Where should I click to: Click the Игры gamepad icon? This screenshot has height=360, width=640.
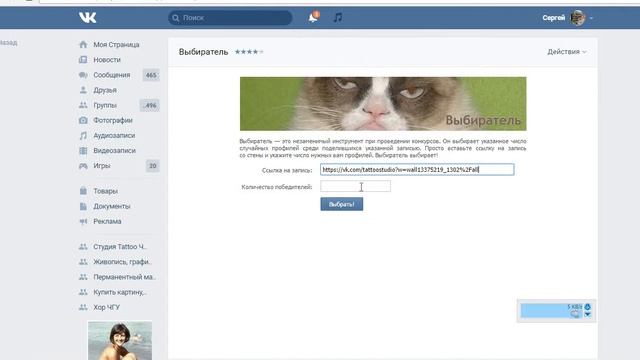[x=83, y=166]
